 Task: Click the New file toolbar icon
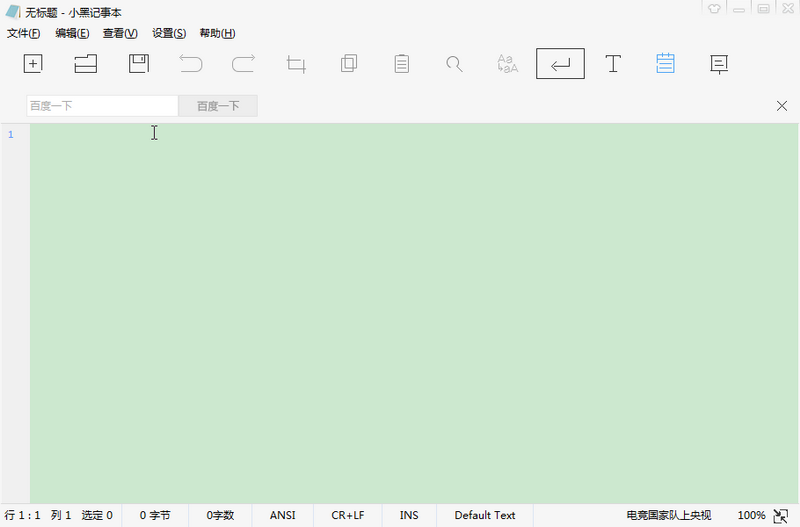(33, 64)
